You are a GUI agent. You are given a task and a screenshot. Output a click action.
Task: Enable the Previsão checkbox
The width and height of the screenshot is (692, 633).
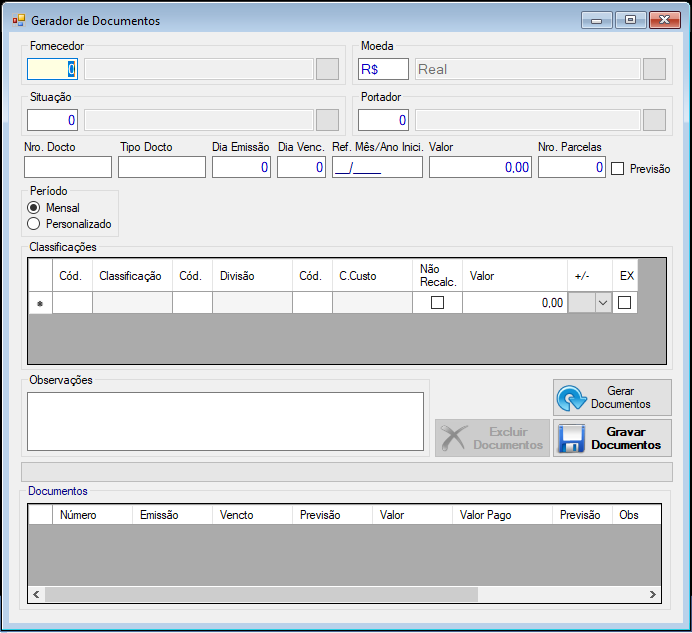click(x=617, y=168)
